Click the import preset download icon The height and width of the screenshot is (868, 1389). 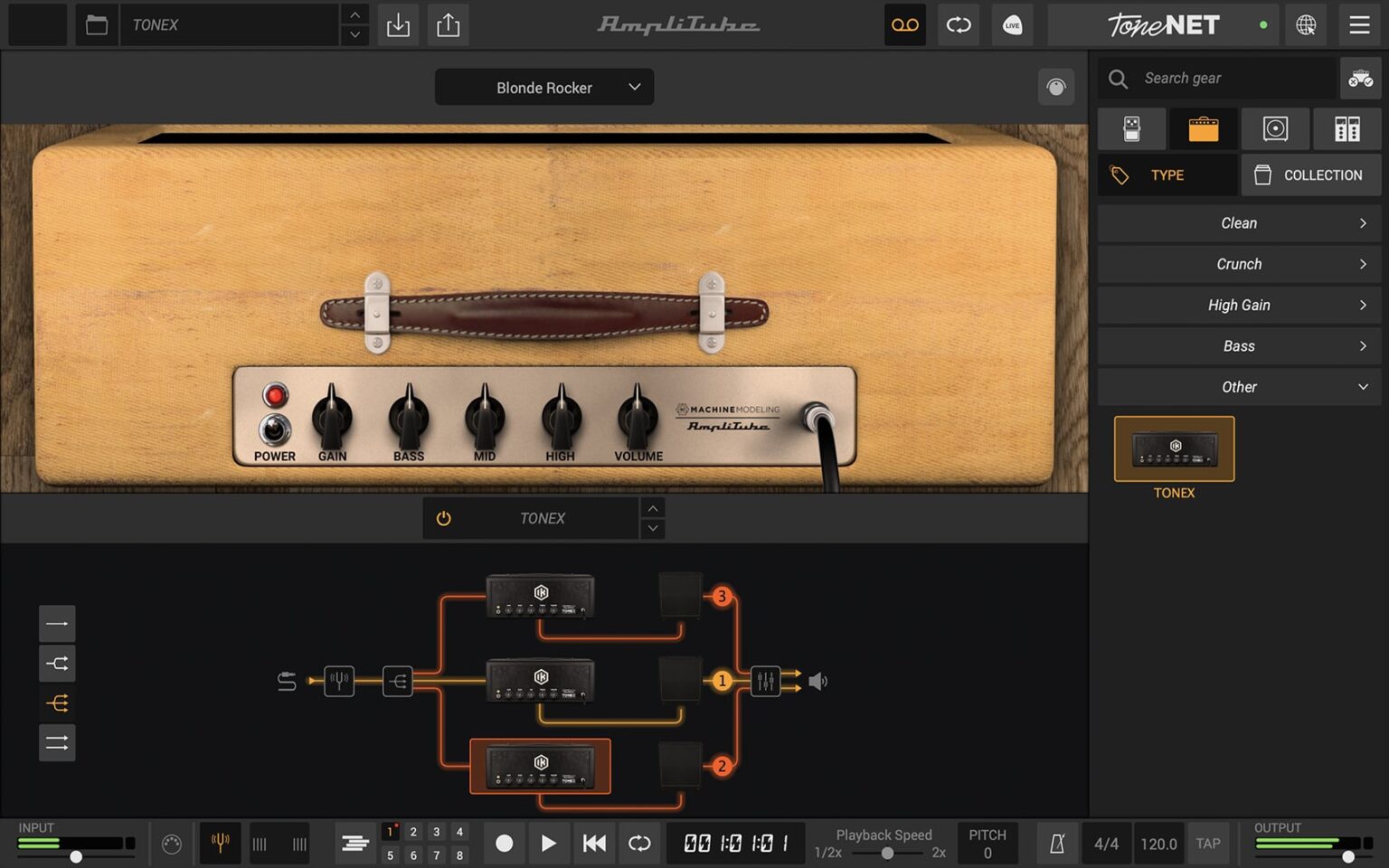(398, 24)
